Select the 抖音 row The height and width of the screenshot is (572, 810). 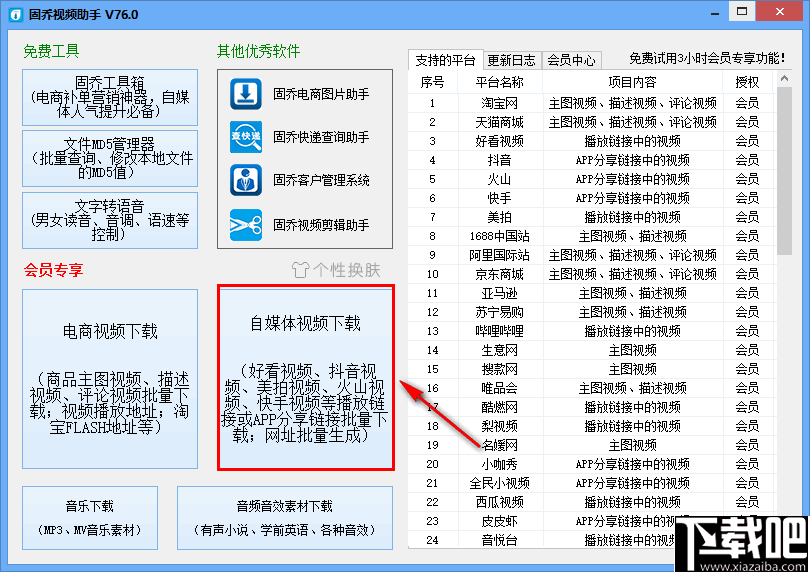point(592,160)
